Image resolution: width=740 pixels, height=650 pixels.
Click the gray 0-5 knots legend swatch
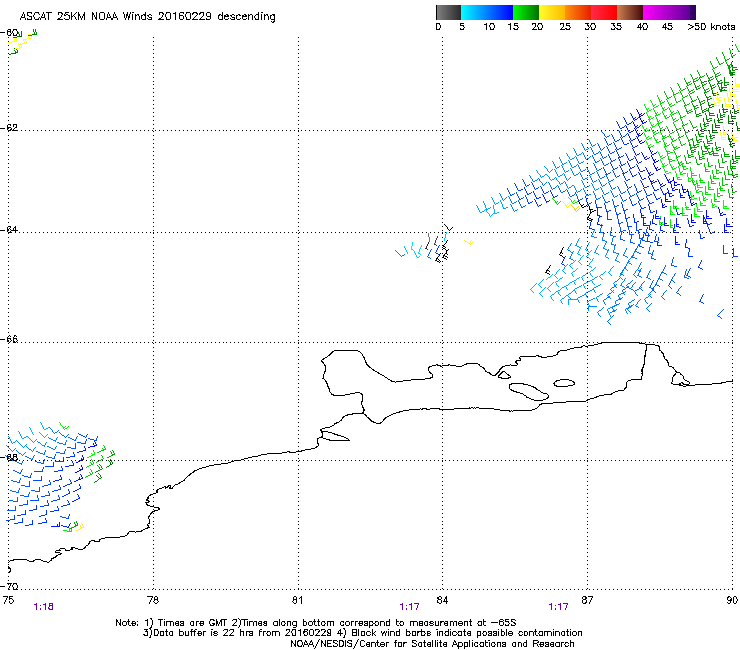click(448, 12)
